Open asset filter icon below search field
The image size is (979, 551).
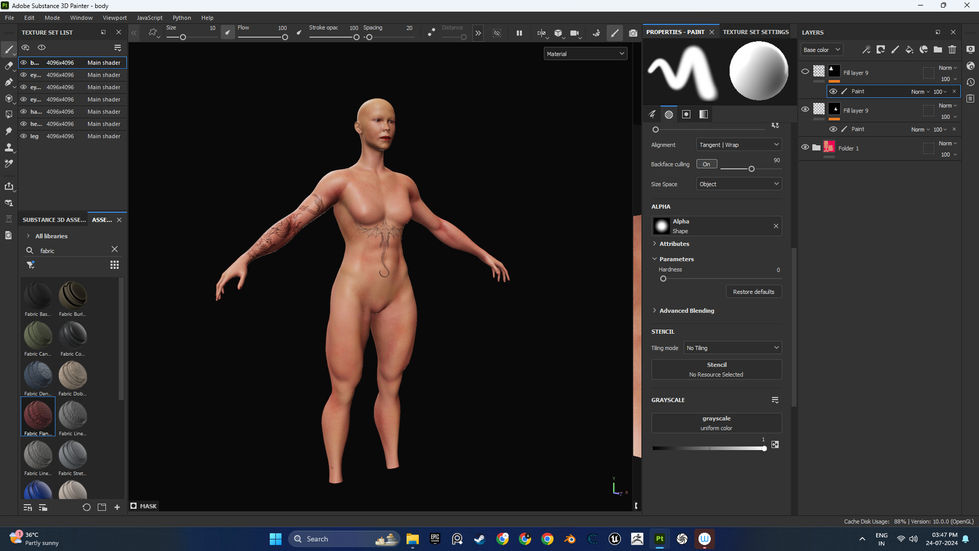(x=31, y=265)
